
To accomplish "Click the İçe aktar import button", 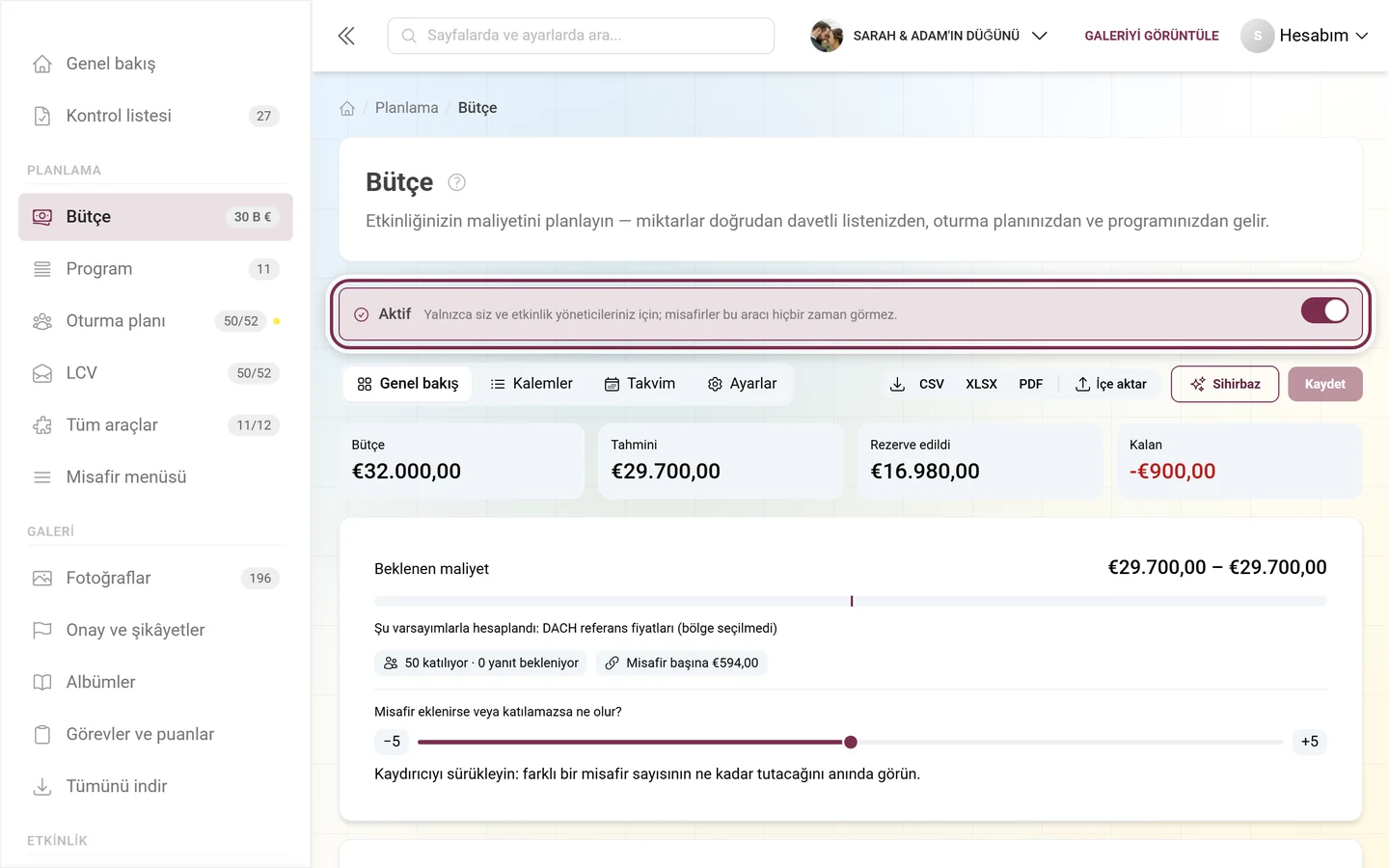I will (1111, 384).
